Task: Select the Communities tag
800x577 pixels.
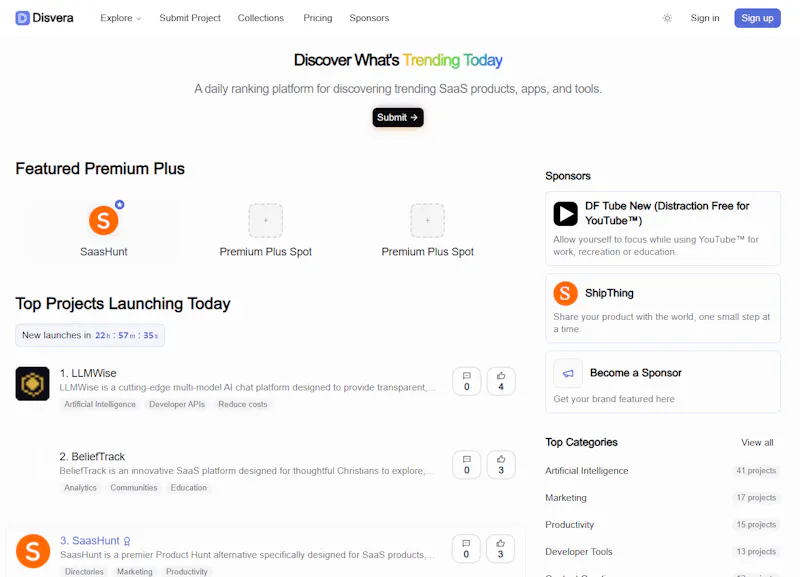Action: [134, 488]
